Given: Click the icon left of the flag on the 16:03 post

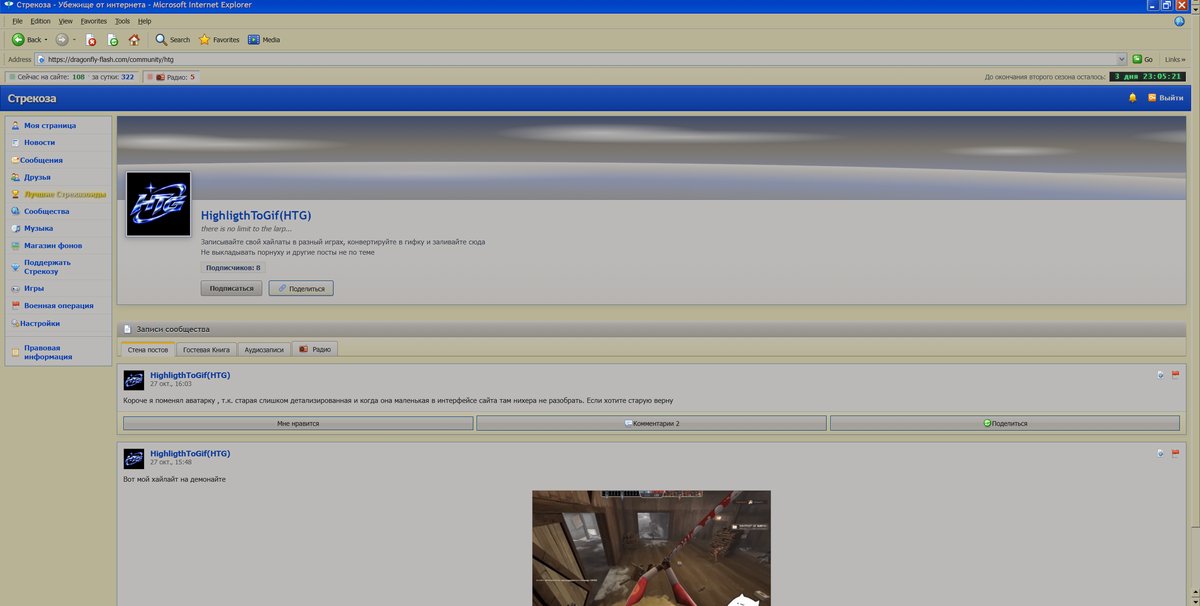Looking at the screenshot, I should pyautogui.click(x=1160, y=375).
